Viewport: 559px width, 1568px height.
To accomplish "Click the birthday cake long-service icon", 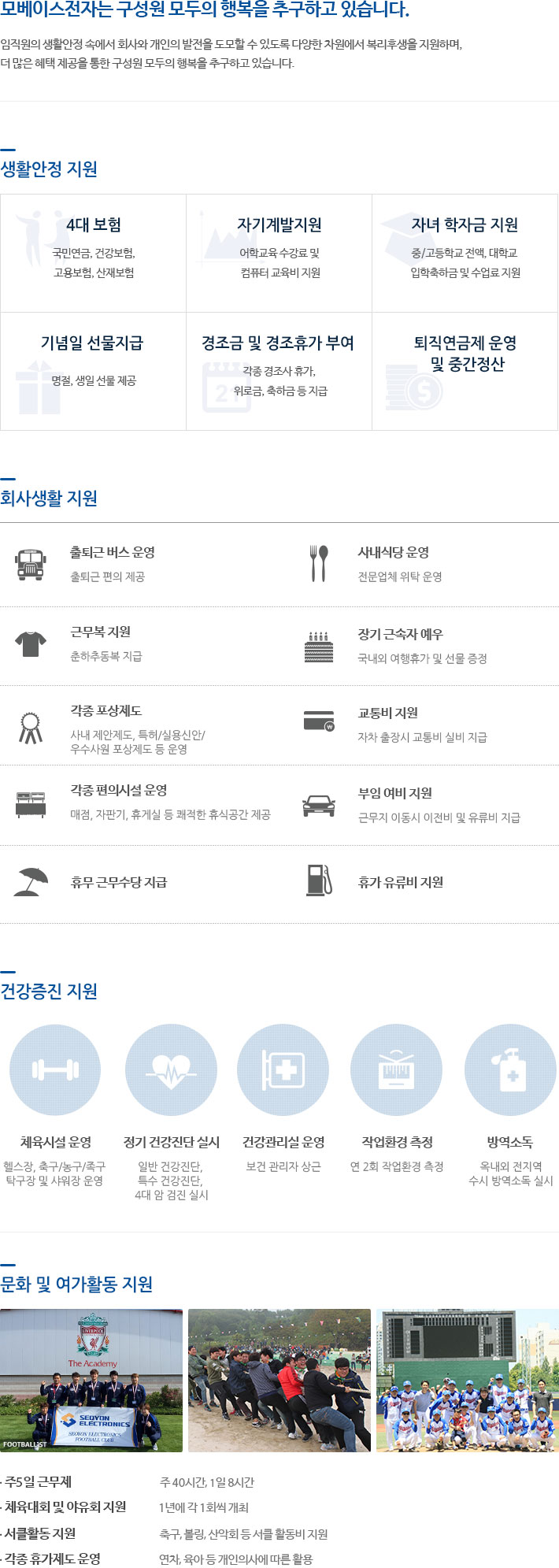I will (x=319, y=647).
